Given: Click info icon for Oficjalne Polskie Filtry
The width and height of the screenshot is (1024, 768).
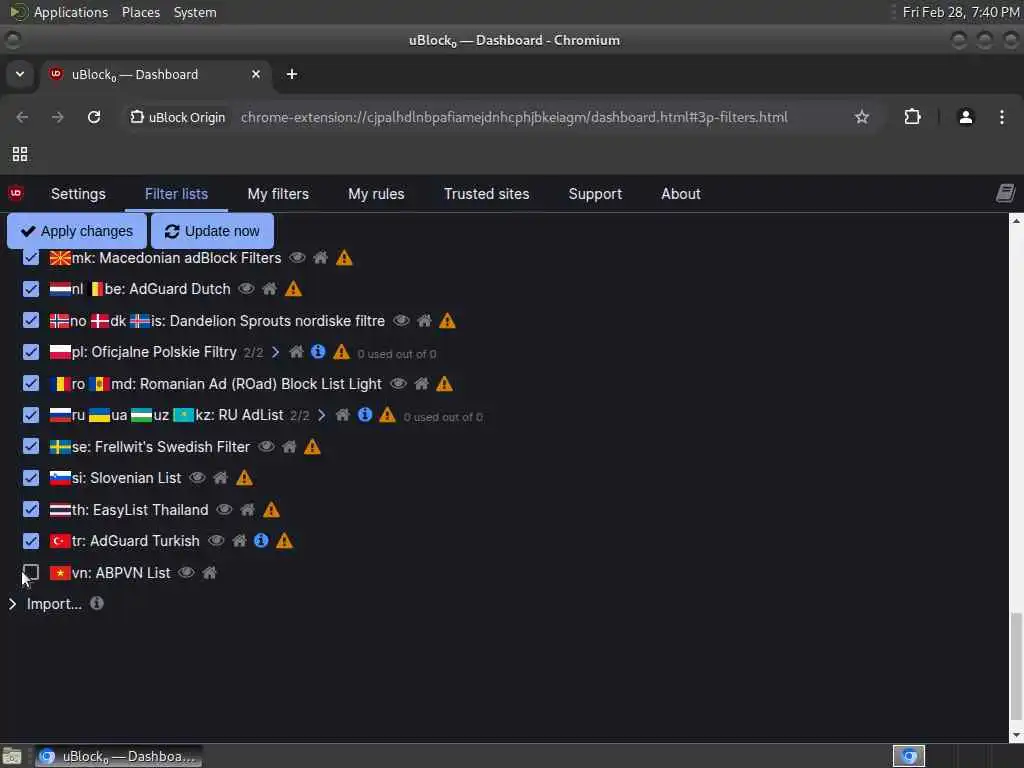Looking at the screenshot, I should pos(318,351).
